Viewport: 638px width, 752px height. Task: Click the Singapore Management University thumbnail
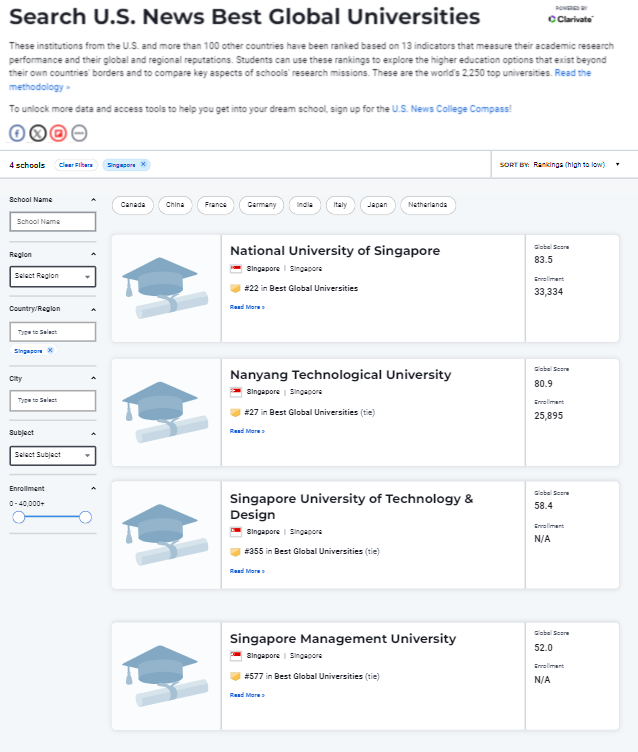[165, 676]
